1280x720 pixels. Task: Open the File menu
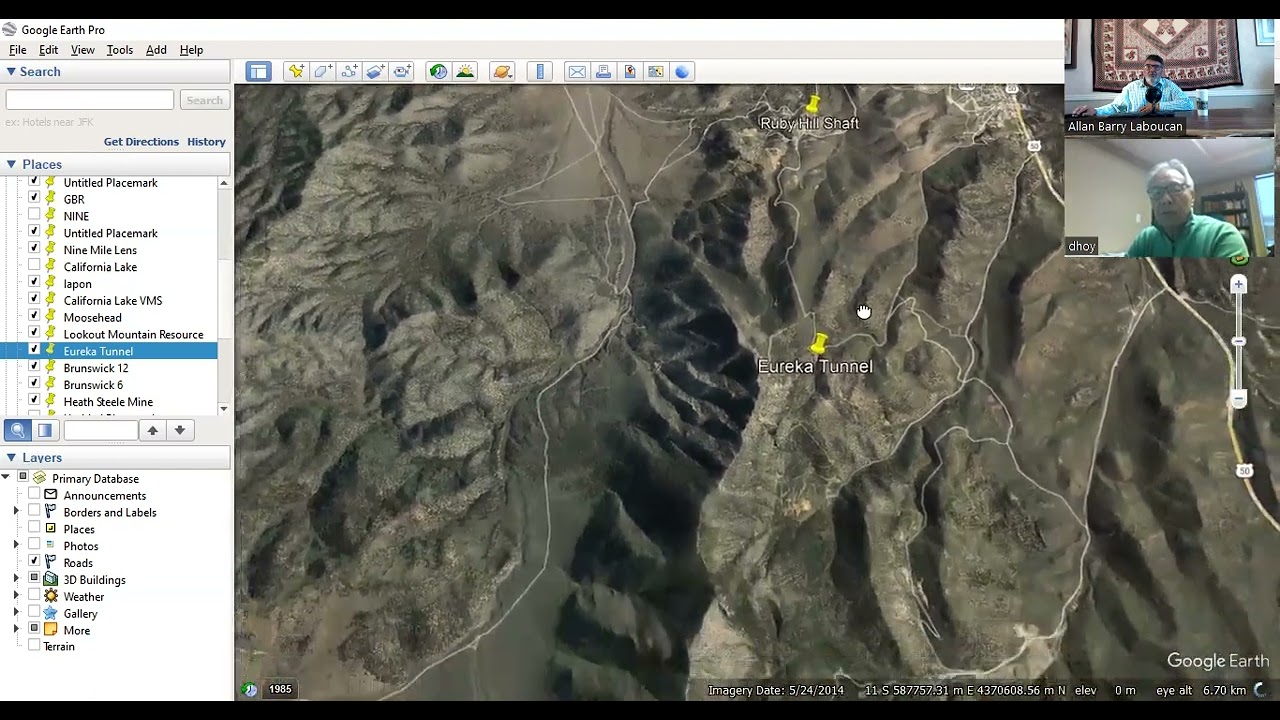(x=18, y=50)
